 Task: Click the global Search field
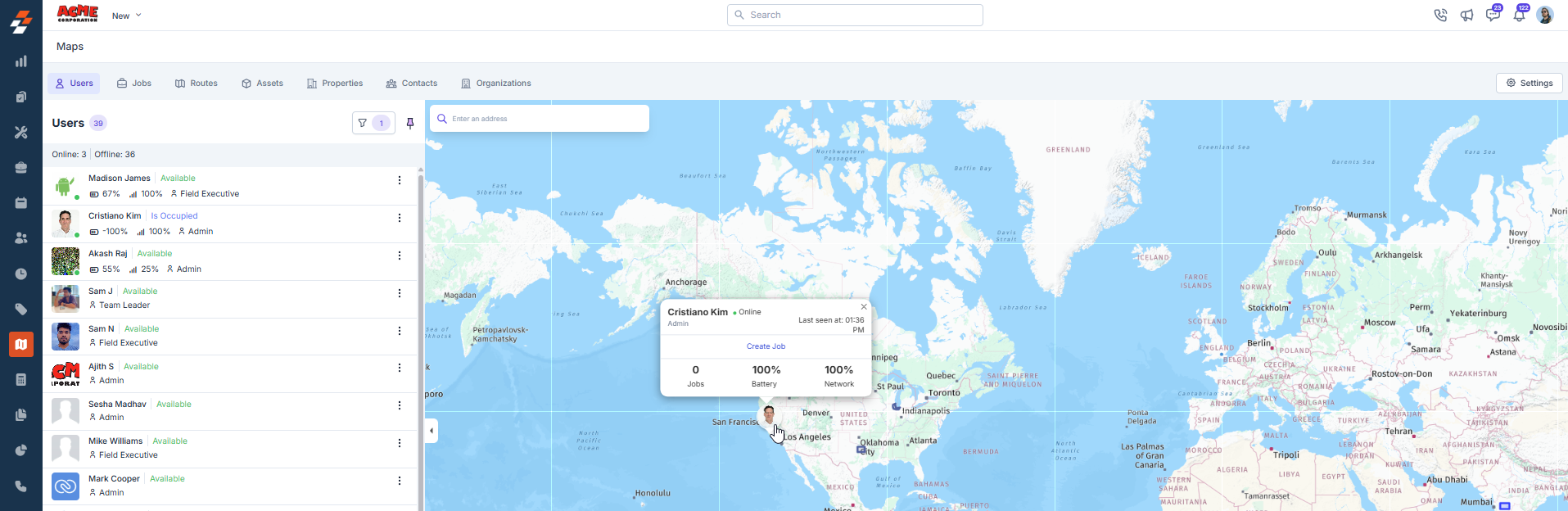(x=855, y=15)
